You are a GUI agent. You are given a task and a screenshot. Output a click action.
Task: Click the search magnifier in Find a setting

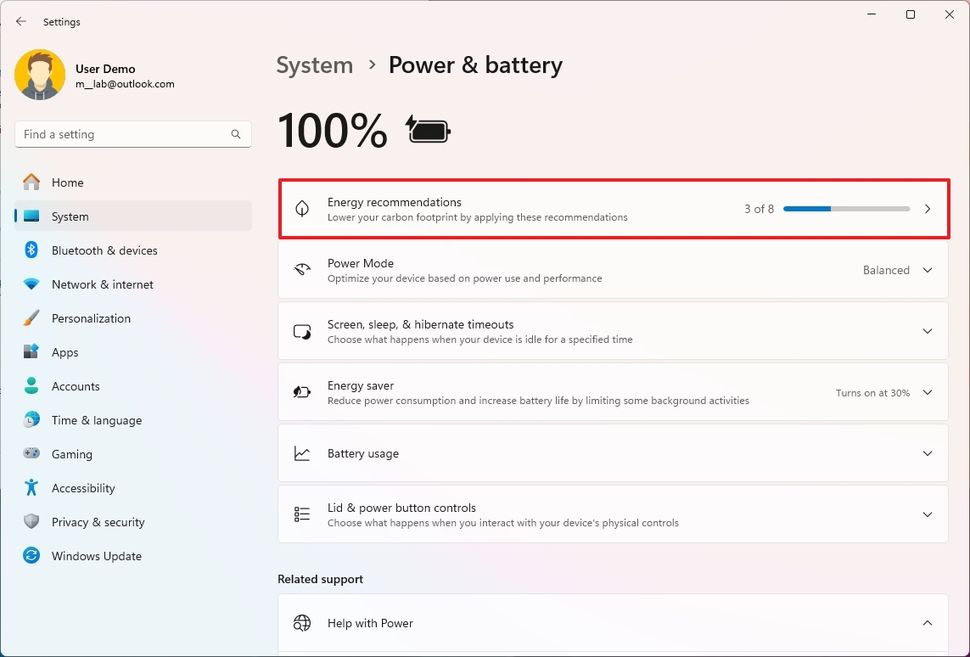coord(235,133)
